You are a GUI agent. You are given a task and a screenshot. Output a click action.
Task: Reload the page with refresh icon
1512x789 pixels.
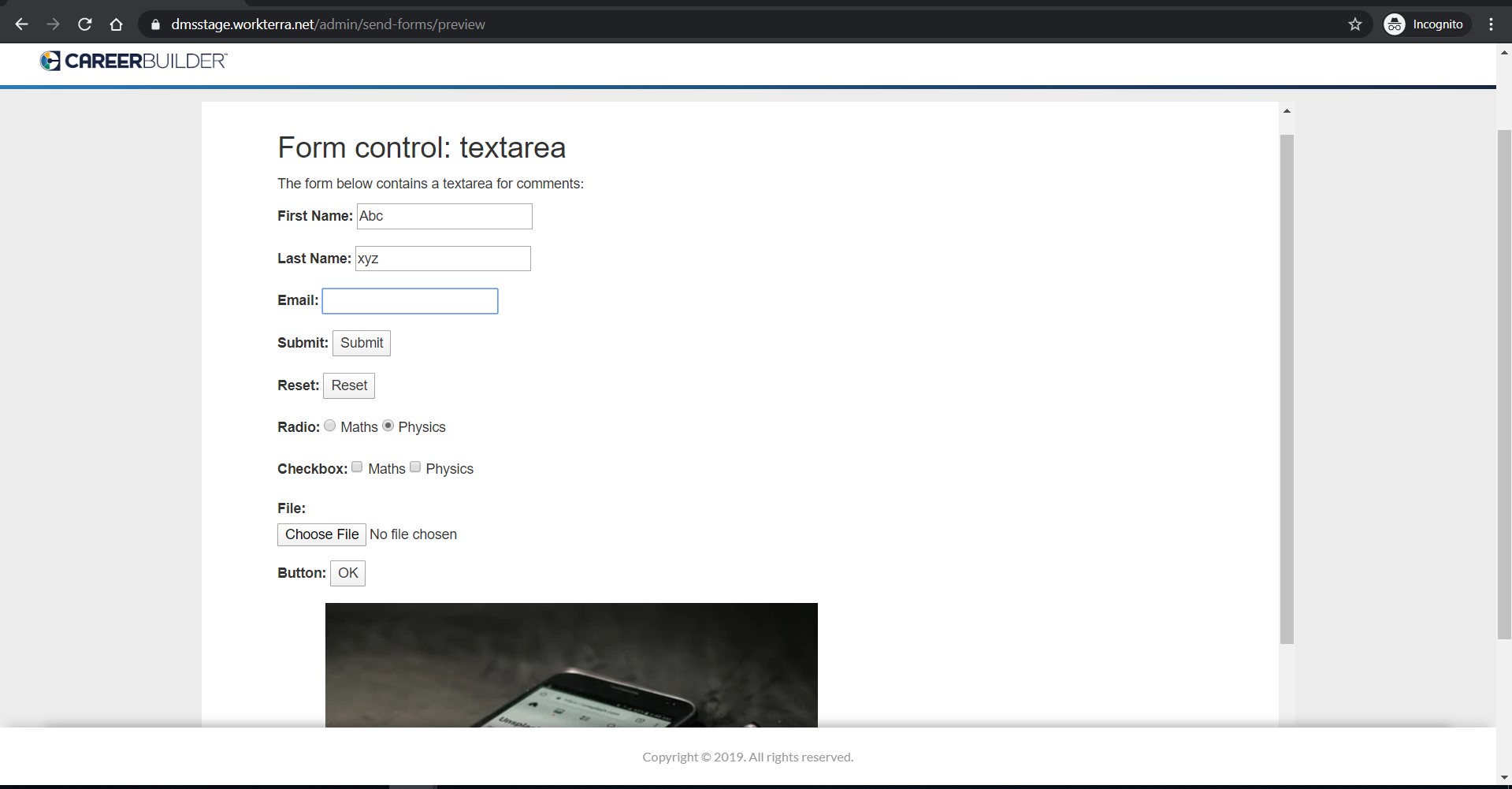(x=84, y=24)
